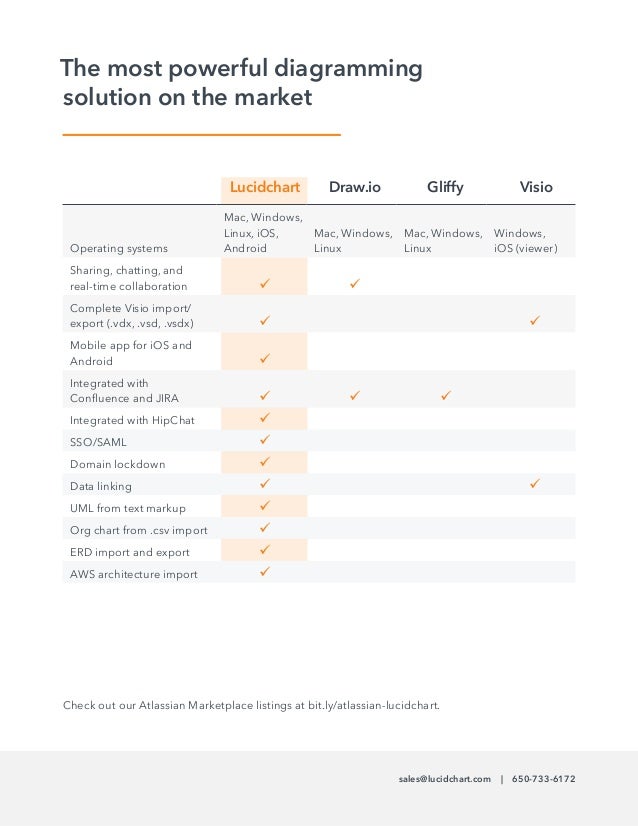Screen dimensions: 638x826
Task: Click the Gliffy column header
Action: 445,187
